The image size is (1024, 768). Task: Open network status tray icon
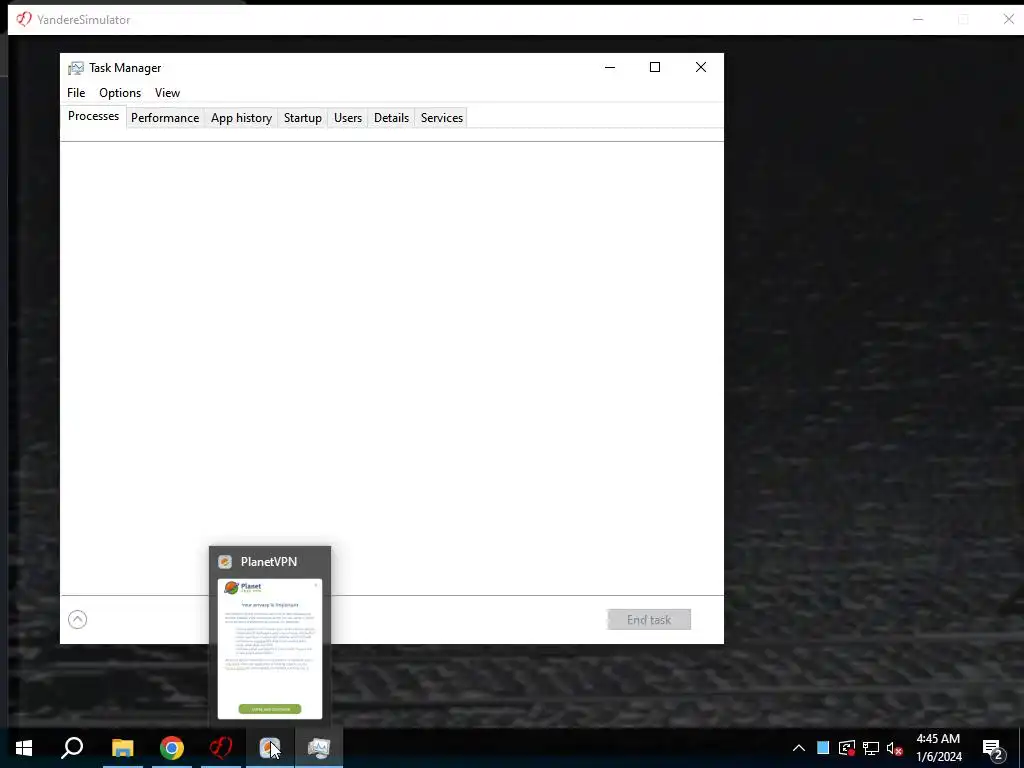point(871,748)
